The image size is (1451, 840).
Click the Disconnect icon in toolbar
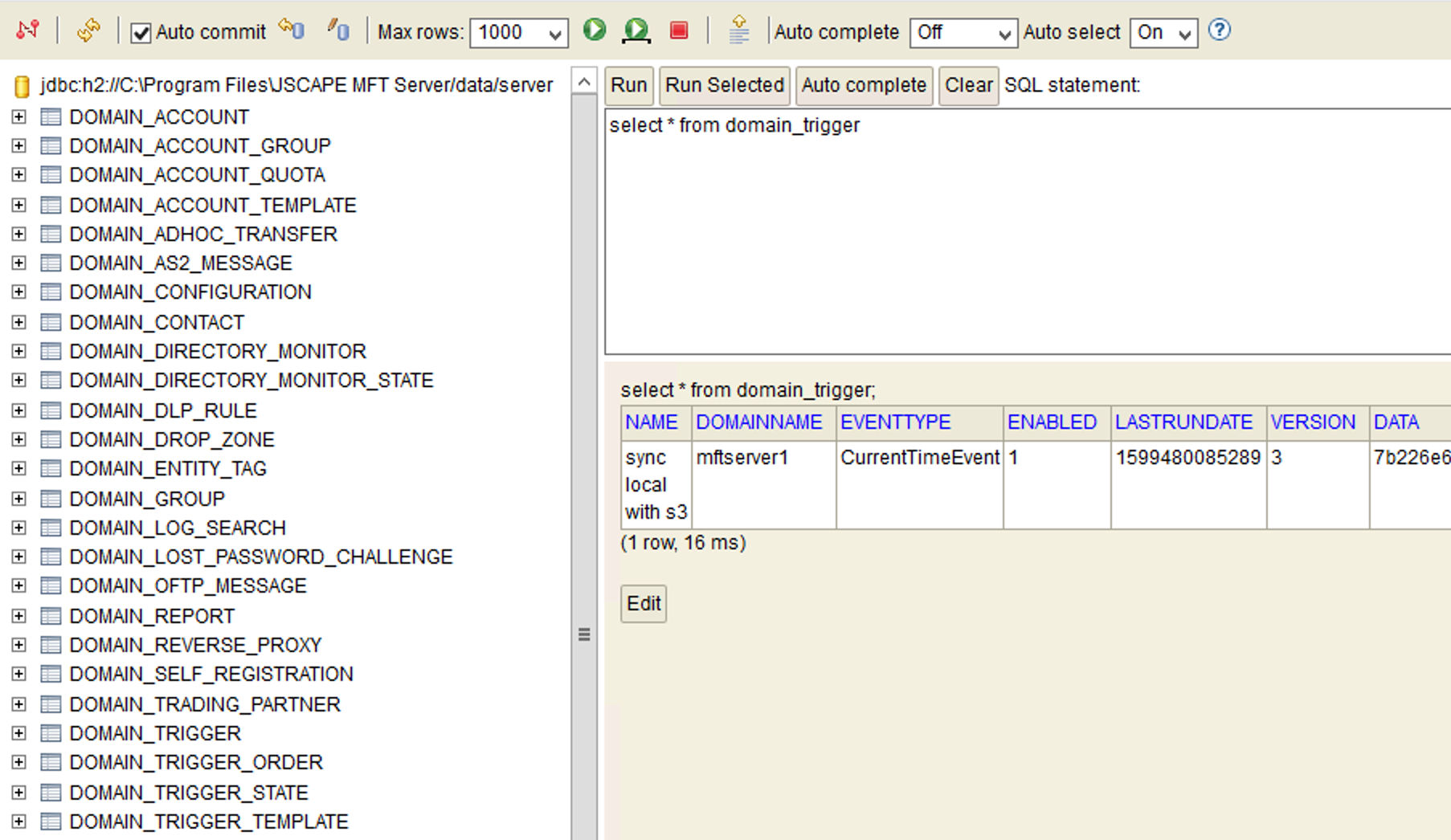click(28, 31)
